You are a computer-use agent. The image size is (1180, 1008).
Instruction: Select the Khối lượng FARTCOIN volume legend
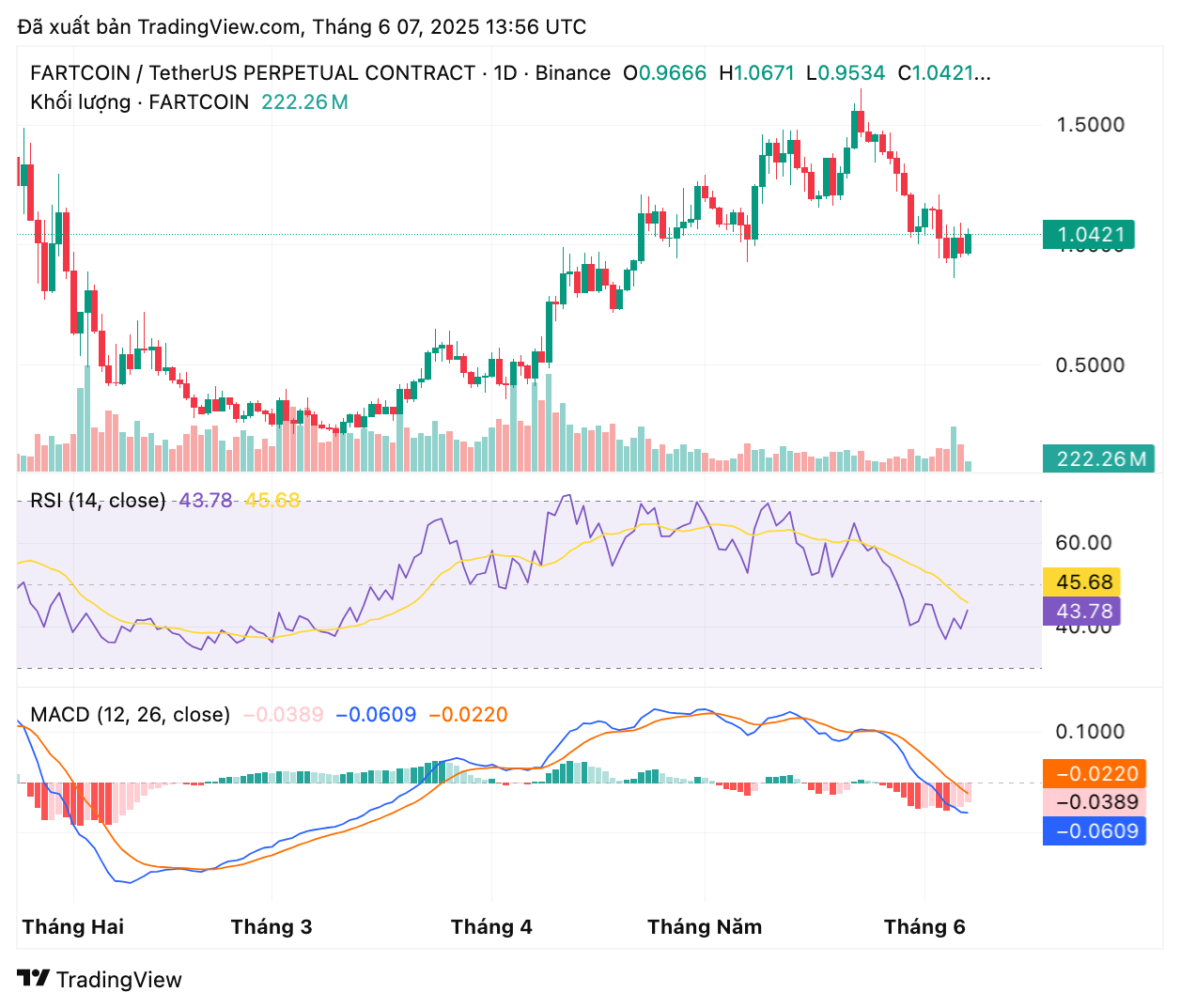[139, 102]
